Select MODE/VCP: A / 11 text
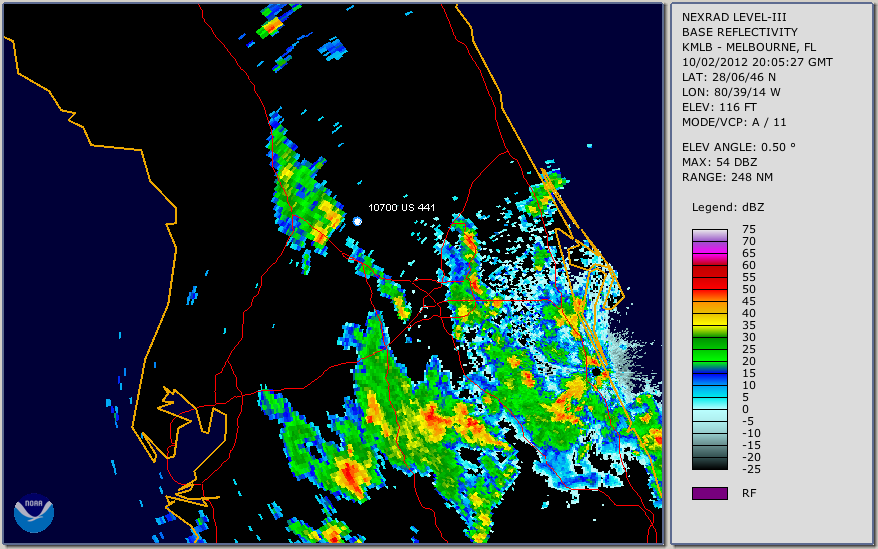Image resolution: width=878 pixels, height=549 pixels. 734,122
